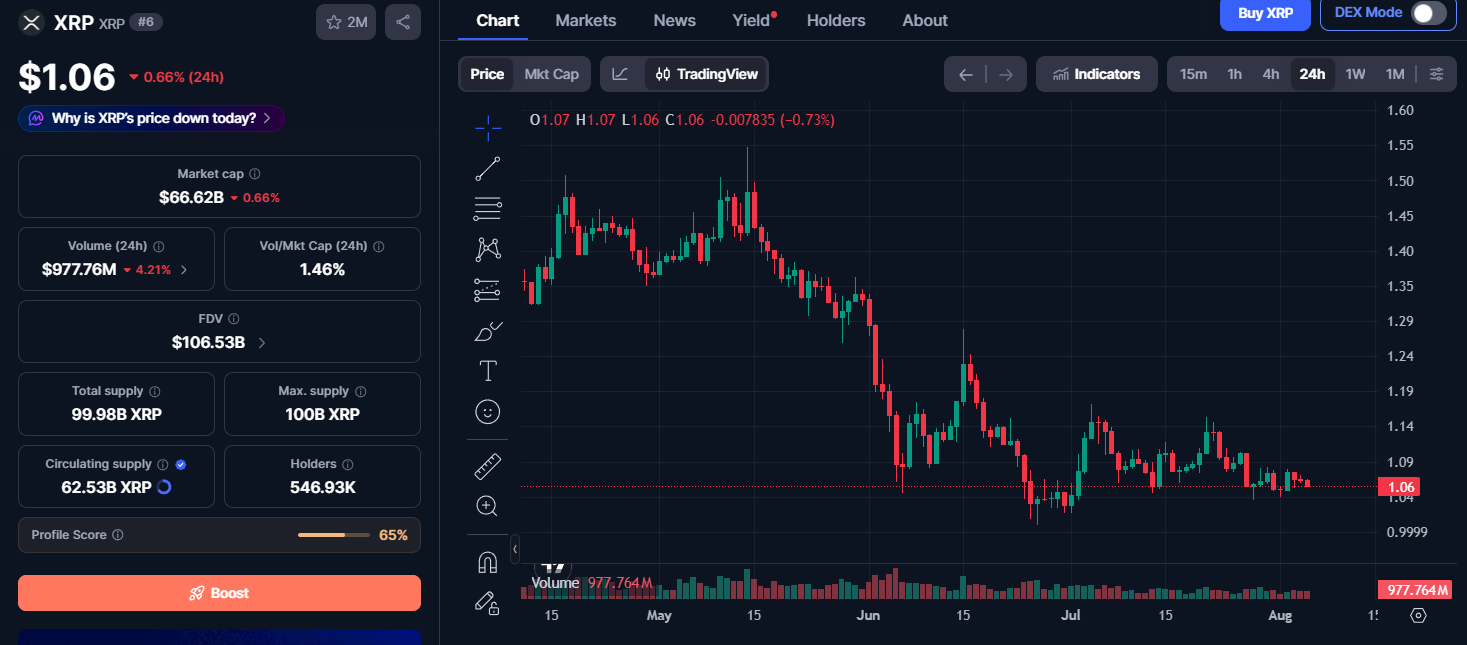The image size is (1467, 645).
Task: Select the trend line drawing tool
Action: pos(488,169)
